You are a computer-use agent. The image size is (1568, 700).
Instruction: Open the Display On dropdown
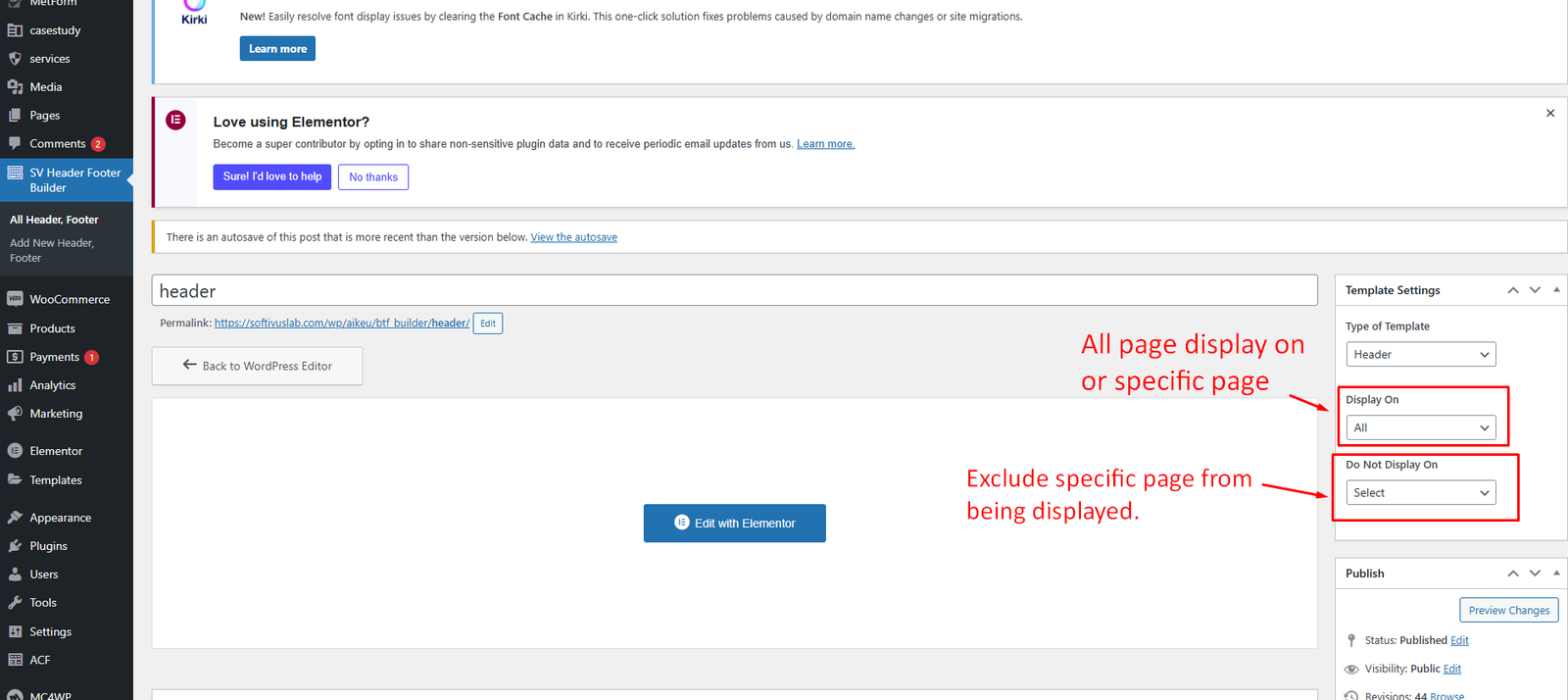(x=1420, y=427)
